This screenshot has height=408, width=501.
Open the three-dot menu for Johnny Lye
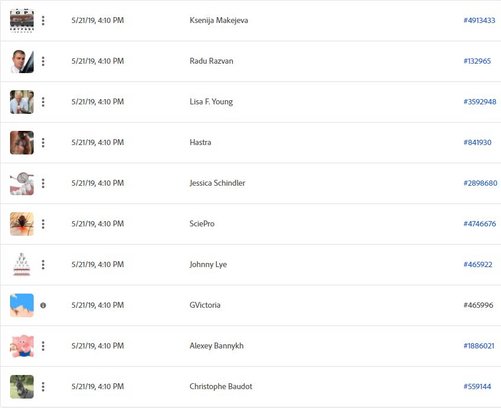[43, 265]
